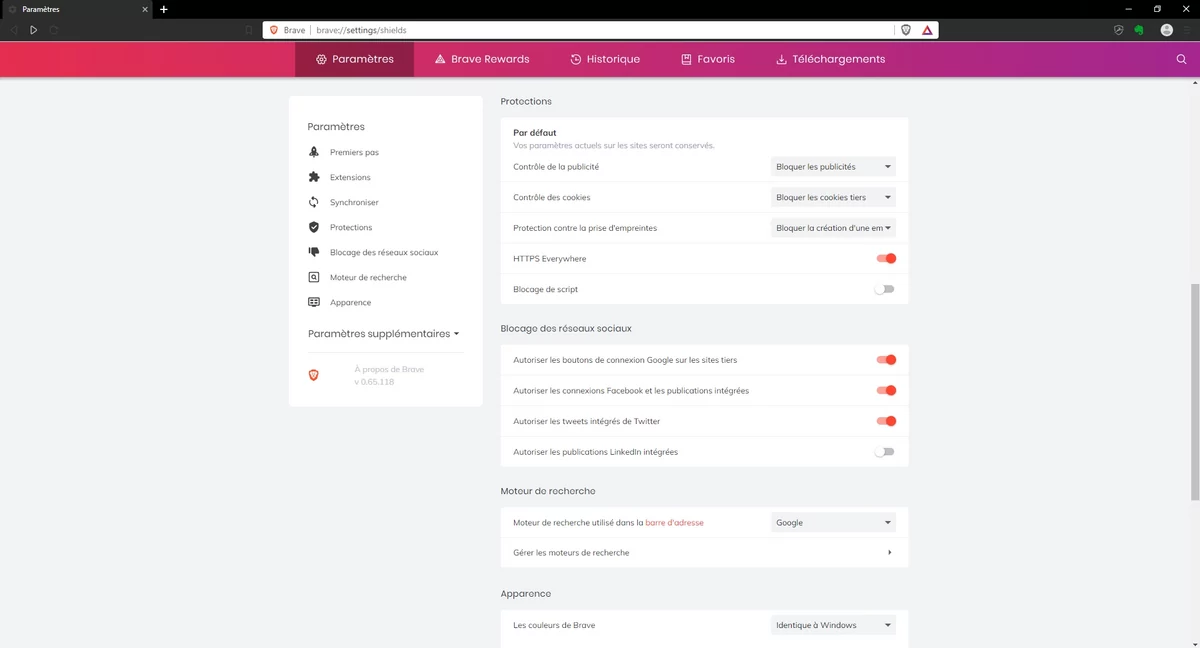The width and height of the screenshot is (1200, 648).
Task: Follow the barre d'adresse link
Action: [674, 522]
